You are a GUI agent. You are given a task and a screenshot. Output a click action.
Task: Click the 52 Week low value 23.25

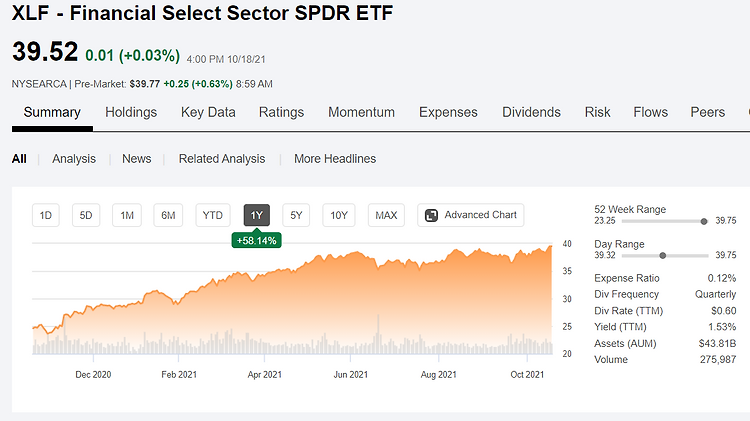tap(605, 221)
